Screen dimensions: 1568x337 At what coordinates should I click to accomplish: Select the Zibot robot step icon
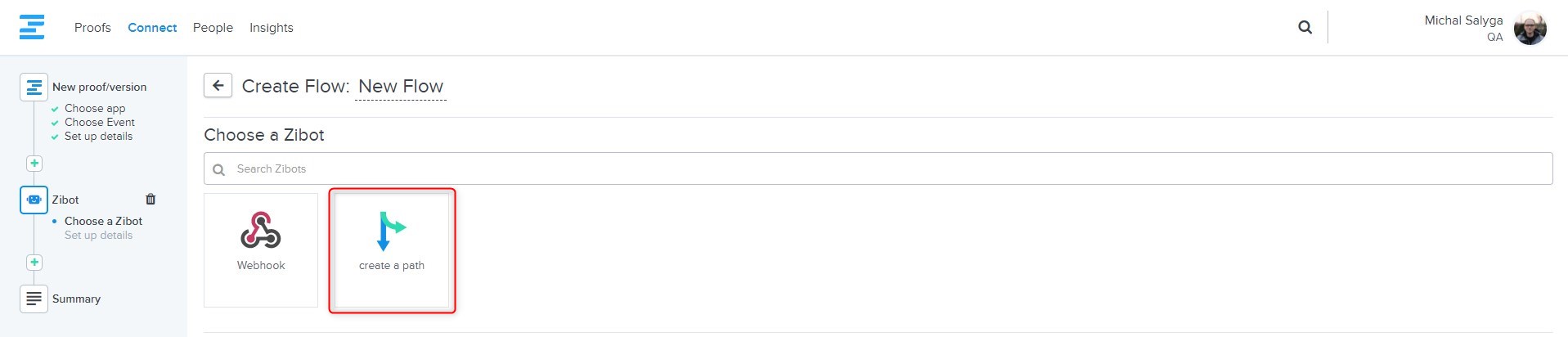click(x=34, y=200)
